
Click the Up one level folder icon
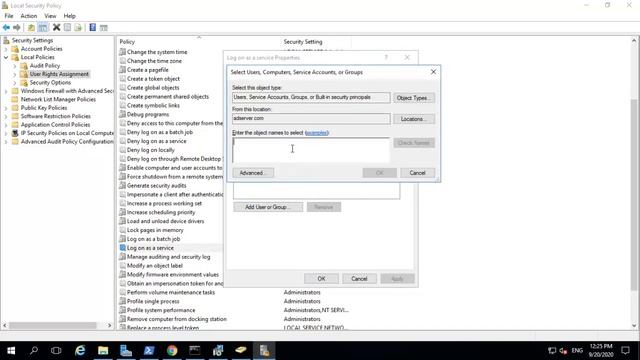click(x=31, y=27)
